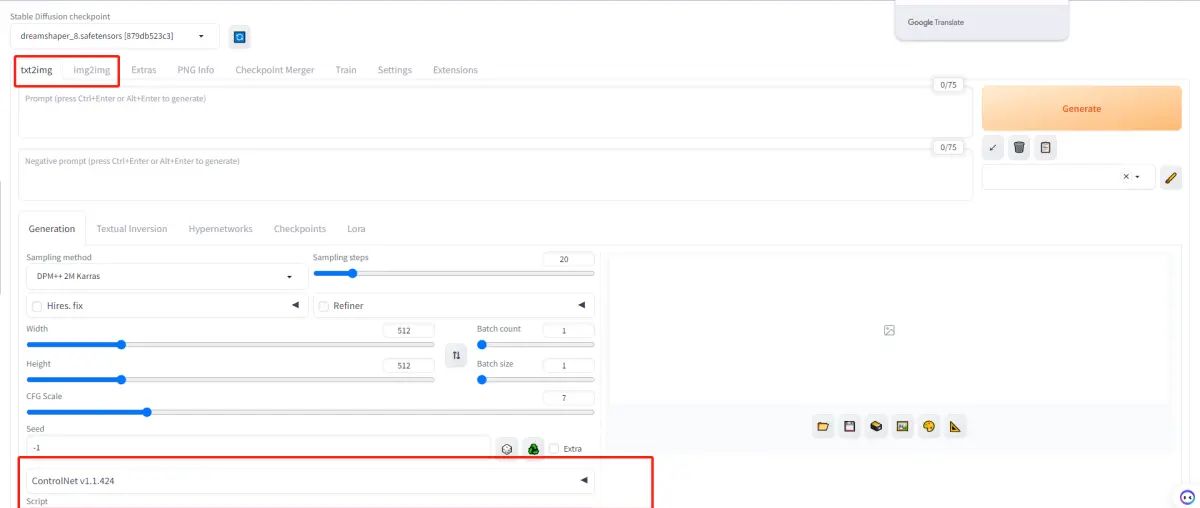Click the green recycle reuse seed icon
Image resolution: width=1200 pixels, height=508 pixels.
click(x=534, y=449)
